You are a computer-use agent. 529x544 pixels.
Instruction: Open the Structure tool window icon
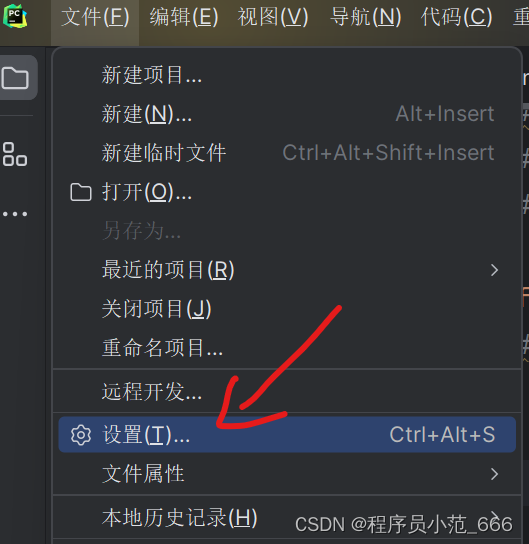[15, 154]
